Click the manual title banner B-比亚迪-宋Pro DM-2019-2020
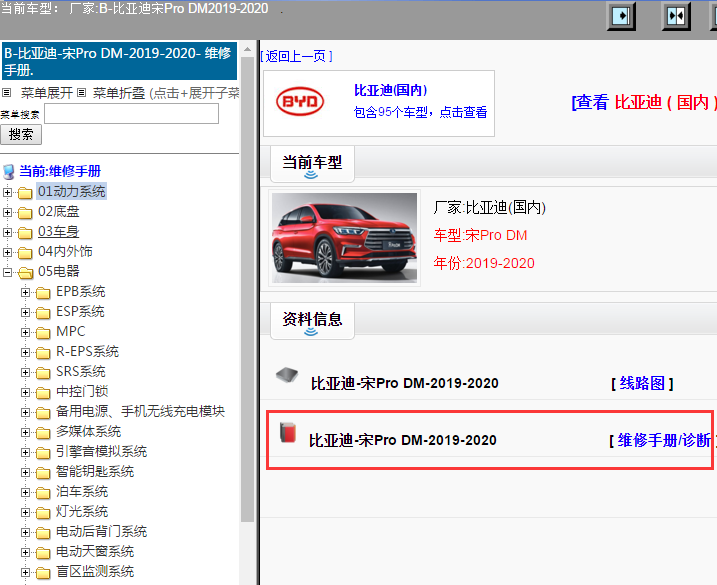Screen dimensions: 717x585 click(119, 61)
